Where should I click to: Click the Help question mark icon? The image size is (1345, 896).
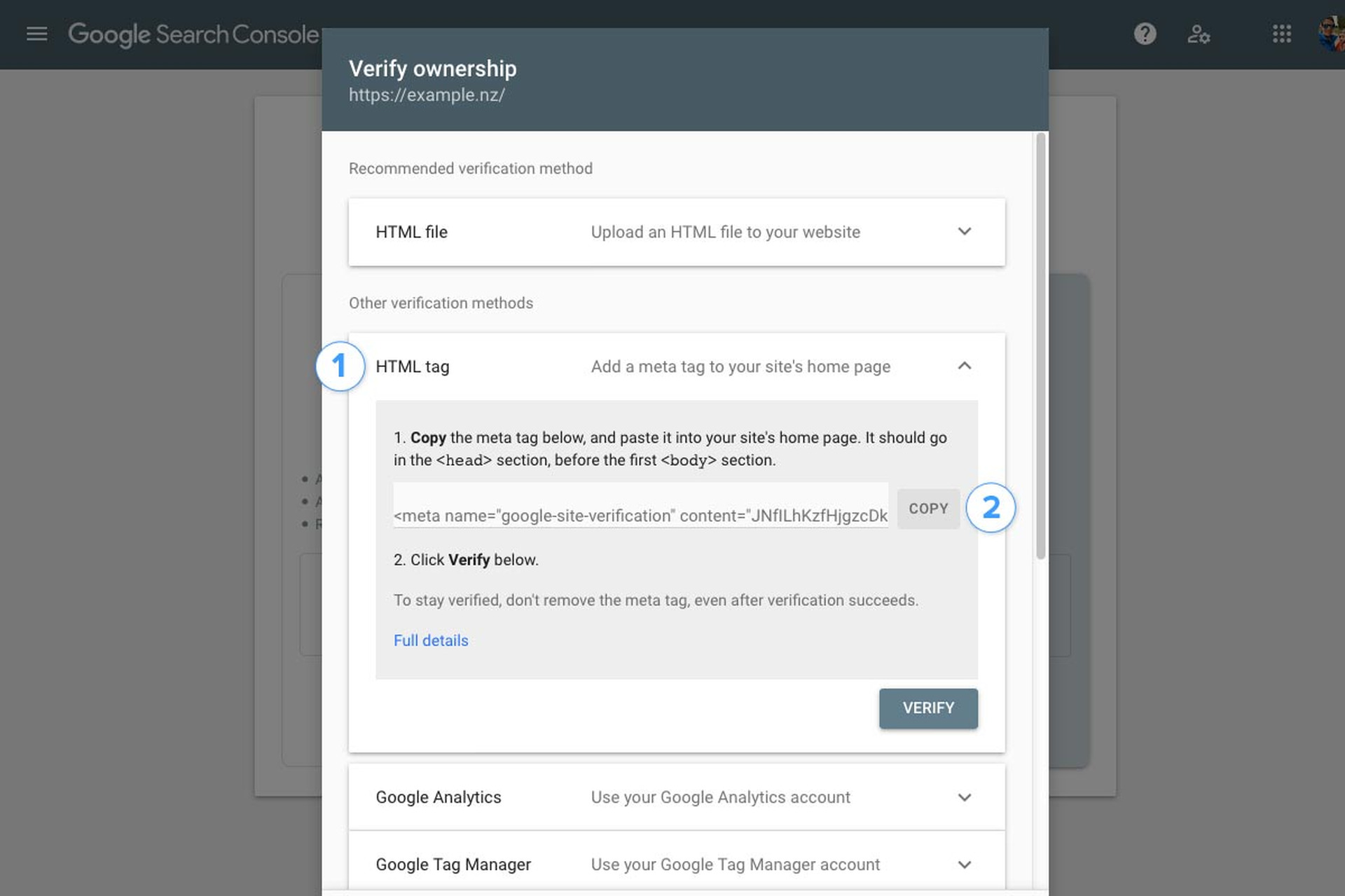(1145, 34)
